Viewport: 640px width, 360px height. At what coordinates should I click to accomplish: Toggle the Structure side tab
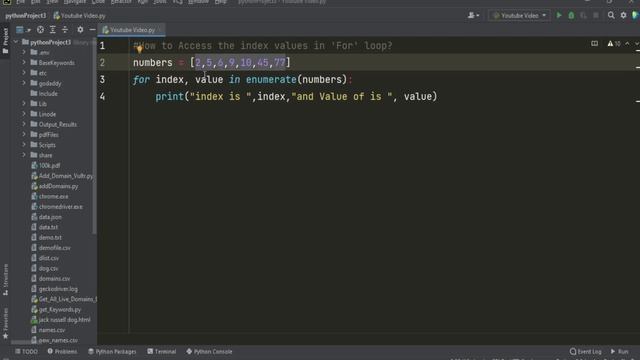(5, 280)
